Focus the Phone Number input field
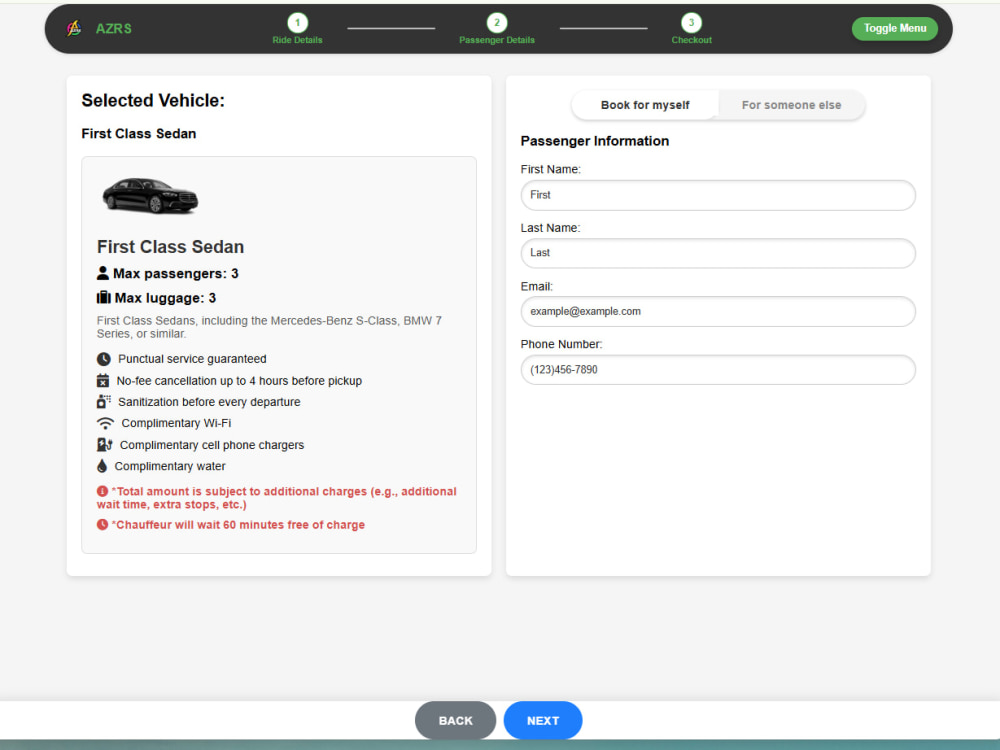 pyautogui.click(x=718, y=370)
